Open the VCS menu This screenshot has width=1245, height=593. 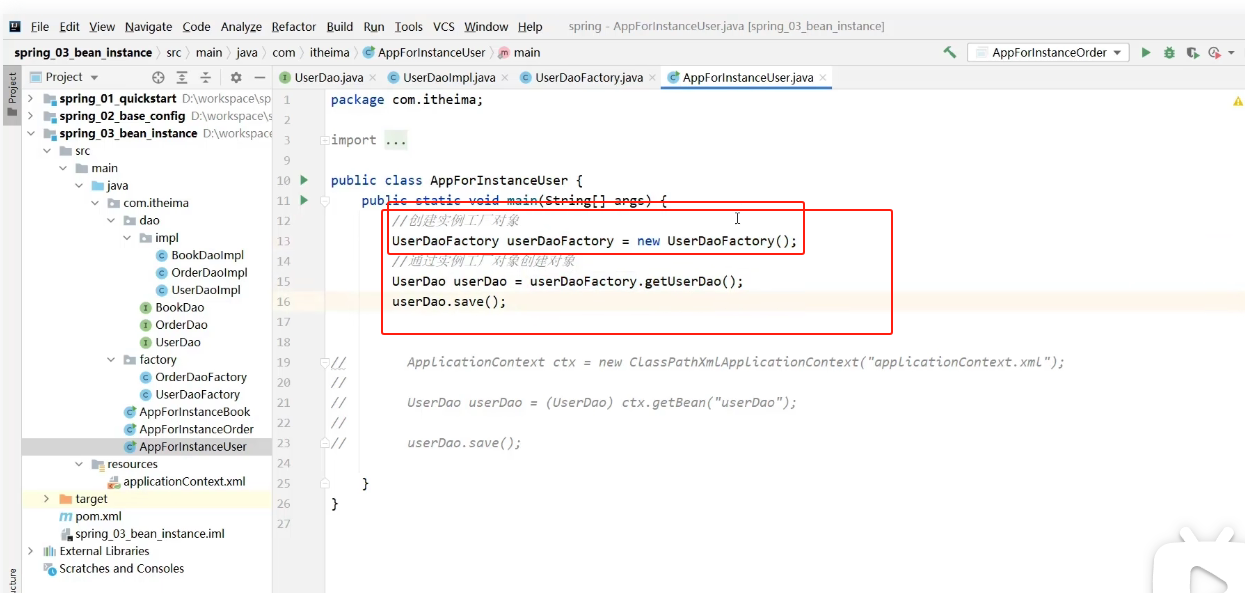(x=444, y=27)
